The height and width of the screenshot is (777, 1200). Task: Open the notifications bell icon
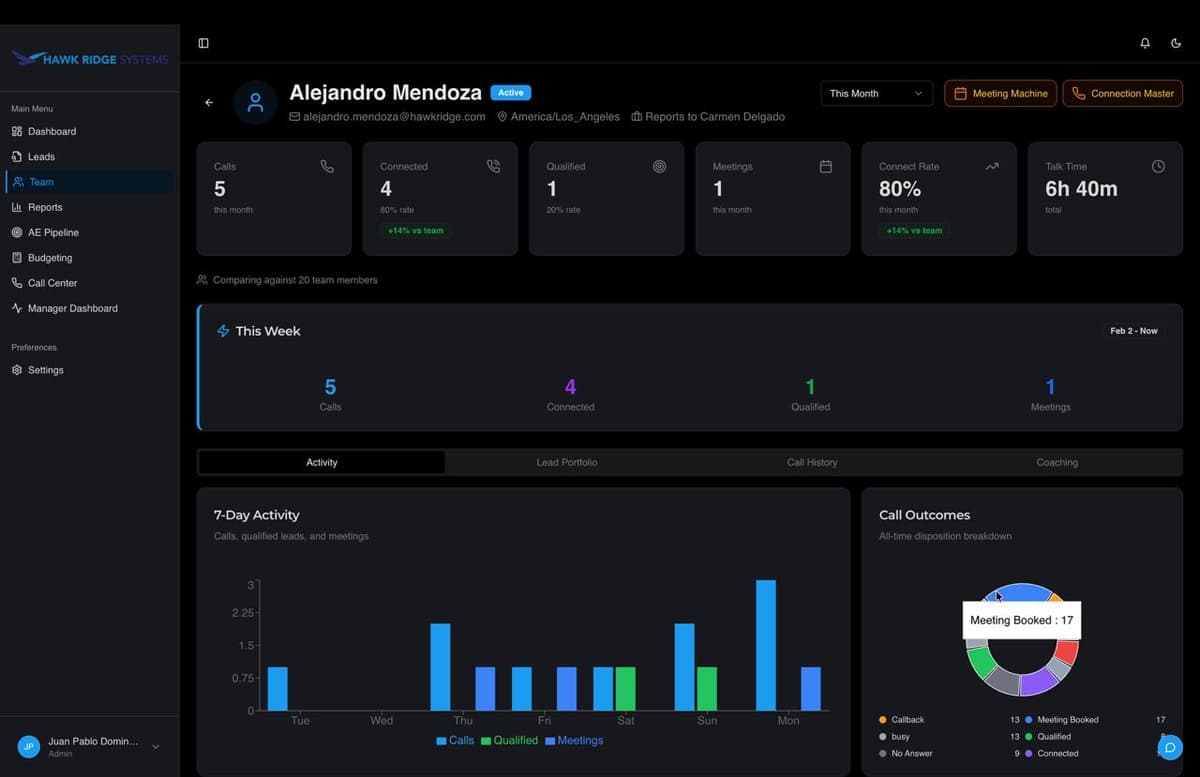[x=1144, y=43]
